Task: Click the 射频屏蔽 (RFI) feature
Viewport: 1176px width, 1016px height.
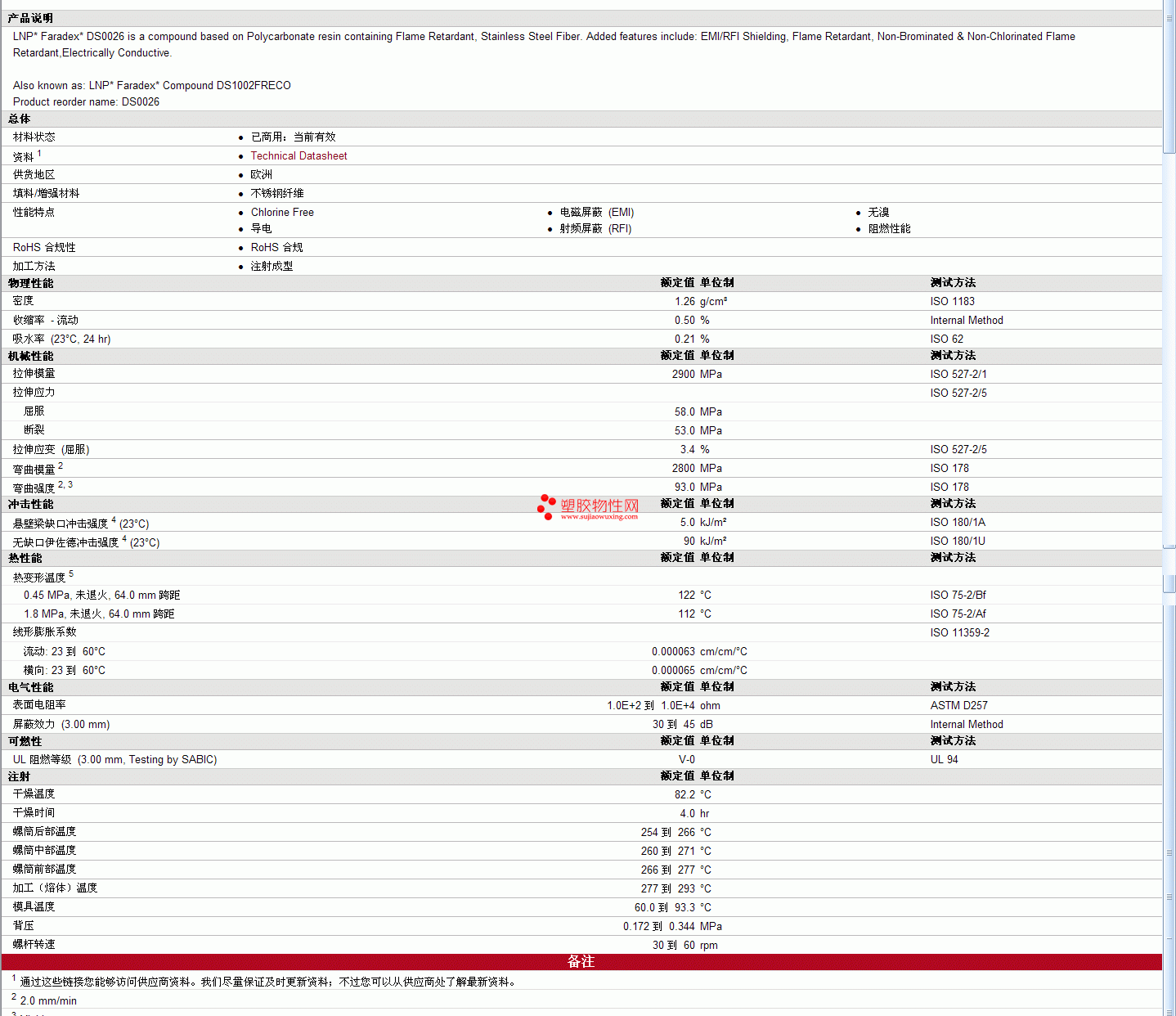Action: click(595, 228)
